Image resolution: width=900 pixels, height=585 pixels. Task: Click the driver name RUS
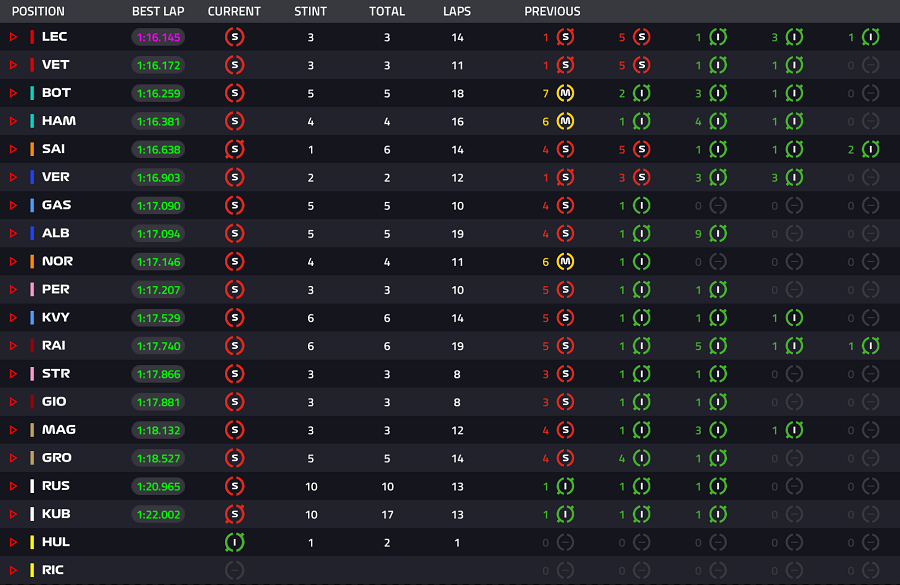[x=56, y=486]
